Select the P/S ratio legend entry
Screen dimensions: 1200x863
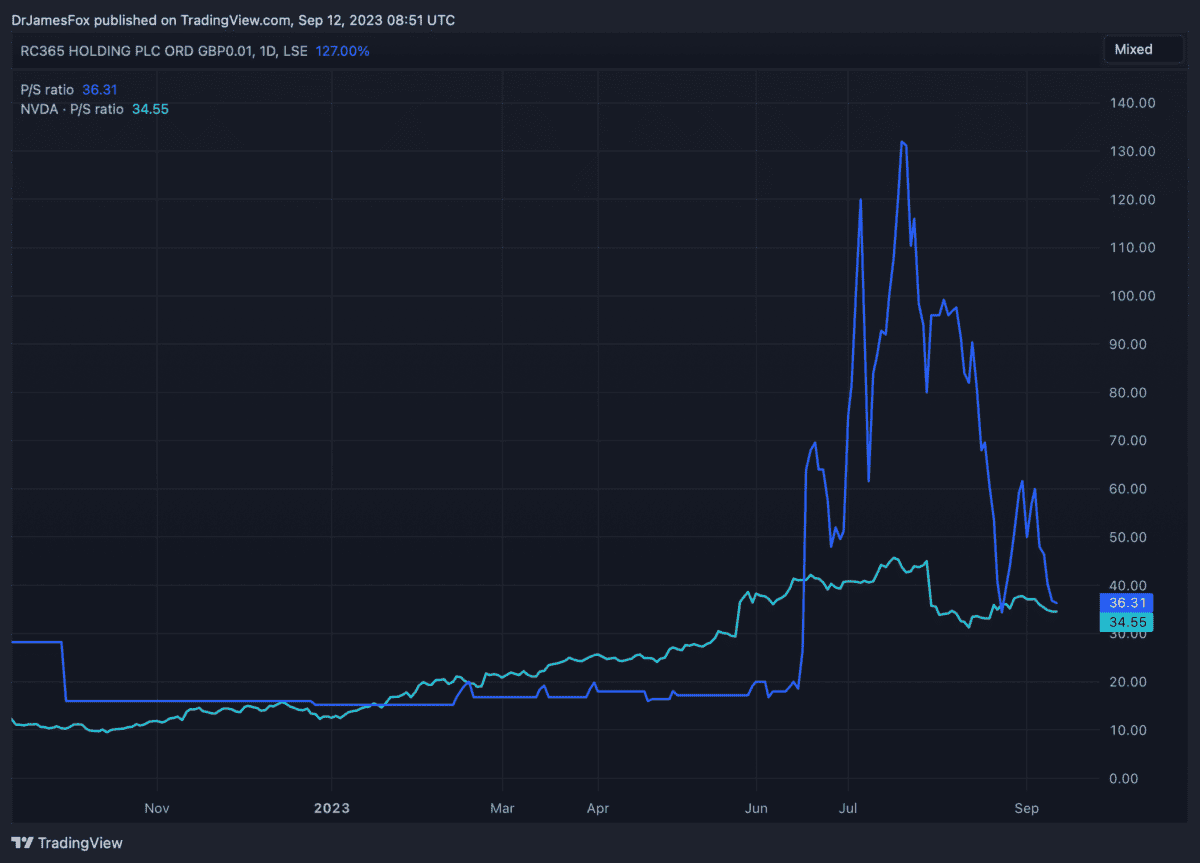(x=47, y=89)
